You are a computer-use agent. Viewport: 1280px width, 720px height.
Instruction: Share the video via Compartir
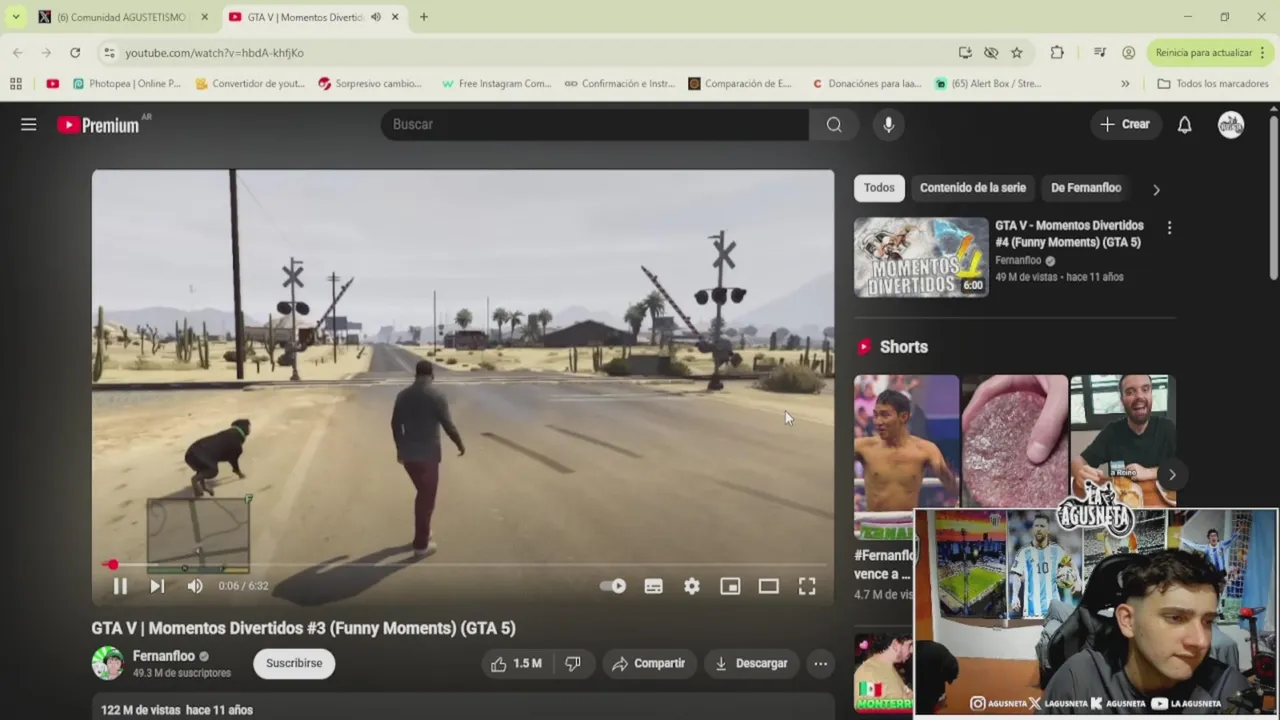click(x=648, y=663)
